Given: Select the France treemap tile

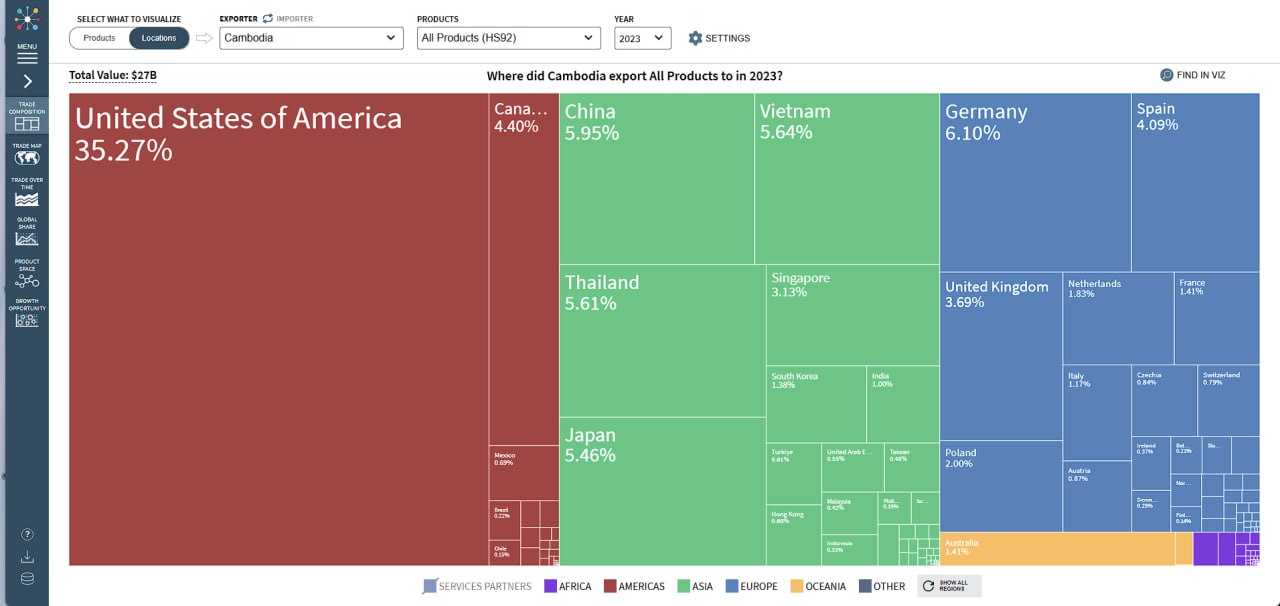Looking at the screenshot, I should [x=1217, y=318].
